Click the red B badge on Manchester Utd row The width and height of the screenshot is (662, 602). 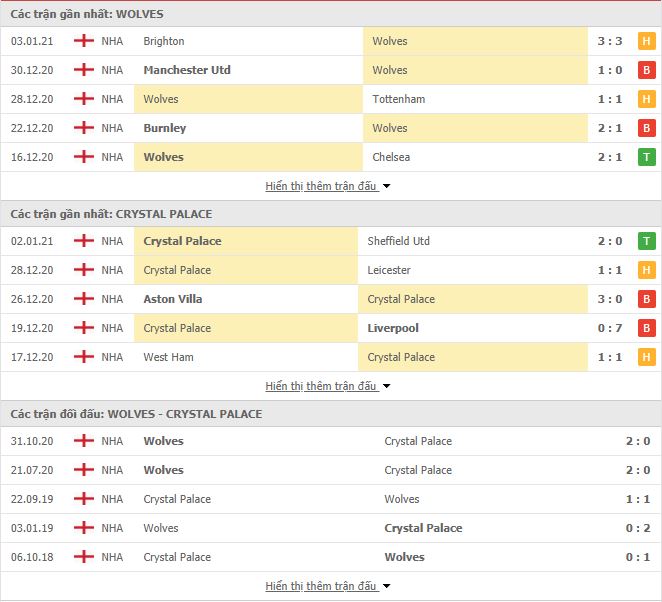tap(646, 70)
